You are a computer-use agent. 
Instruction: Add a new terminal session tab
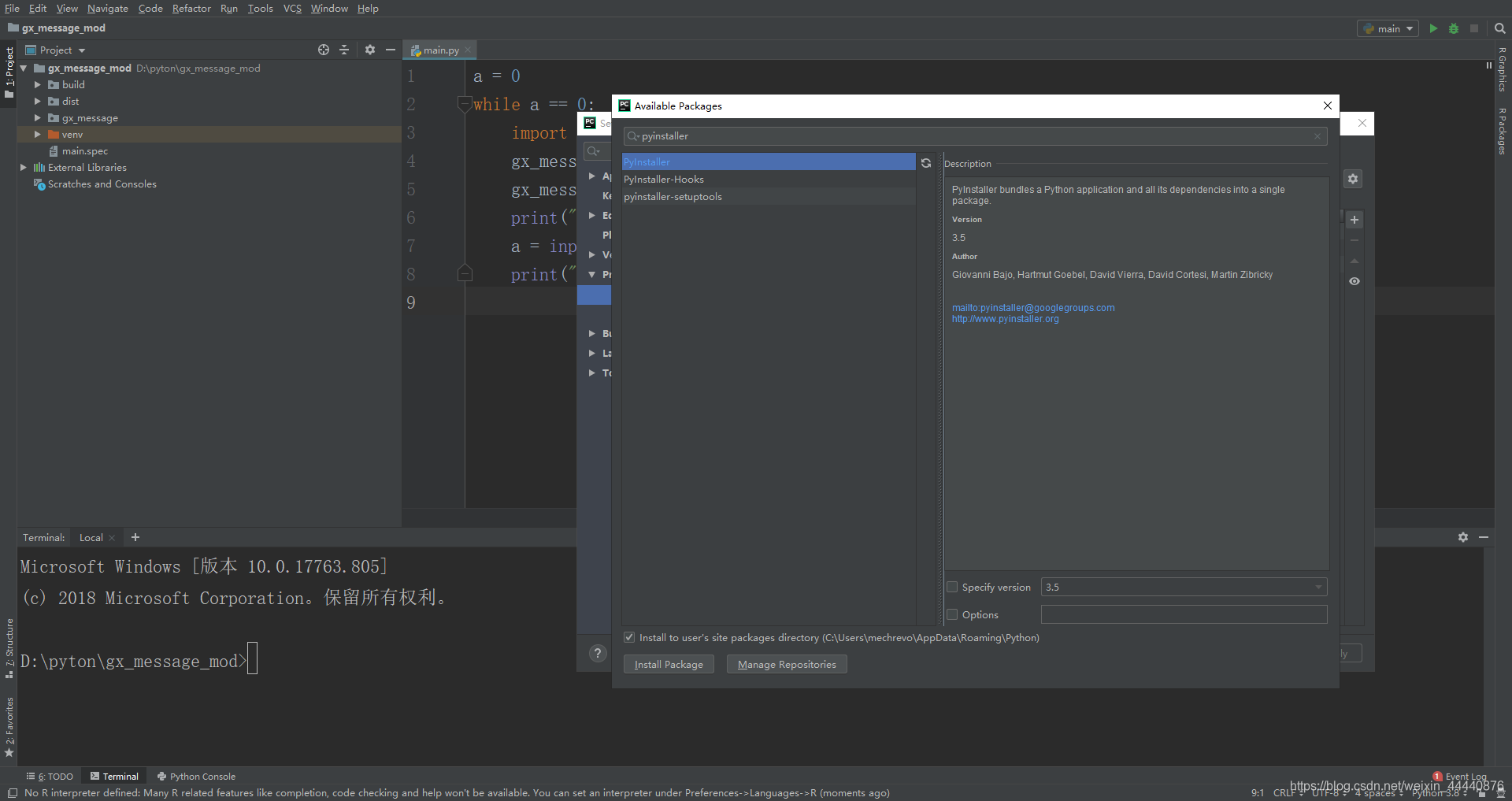(x=135, y=537)
